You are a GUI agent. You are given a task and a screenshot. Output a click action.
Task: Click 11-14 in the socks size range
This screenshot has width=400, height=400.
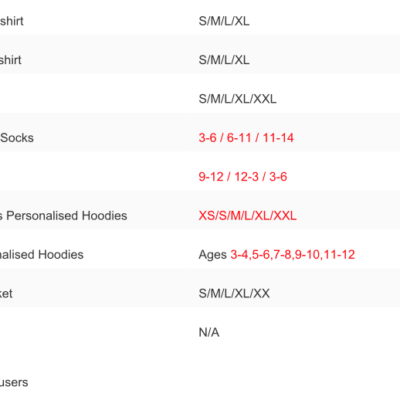point(278,138)
